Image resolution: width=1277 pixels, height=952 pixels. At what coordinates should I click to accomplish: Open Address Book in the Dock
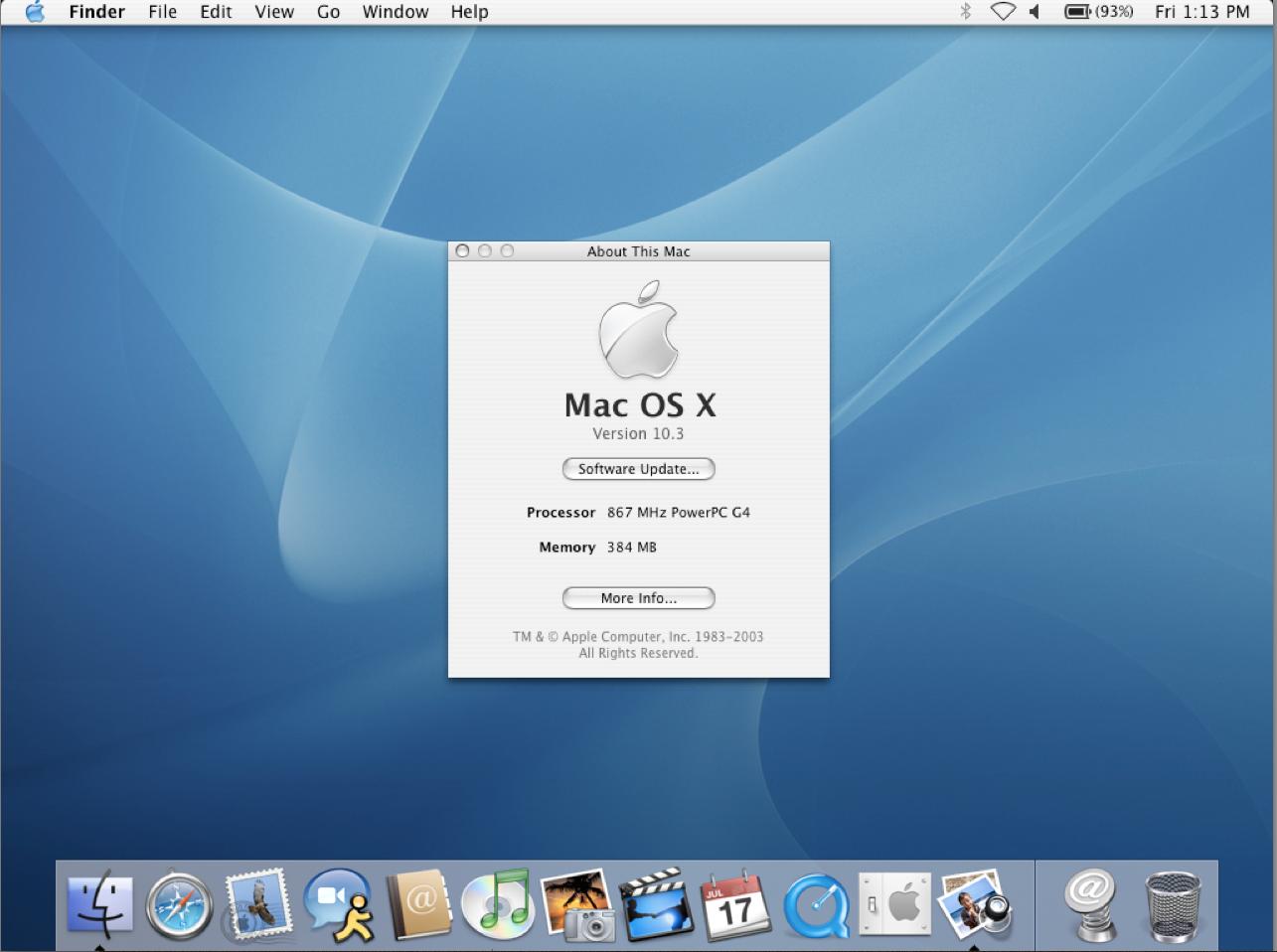[418, 904]
